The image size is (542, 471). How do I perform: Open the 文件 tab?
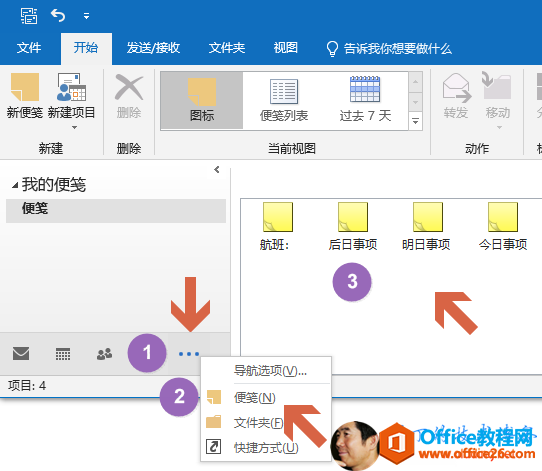[29, 48]
